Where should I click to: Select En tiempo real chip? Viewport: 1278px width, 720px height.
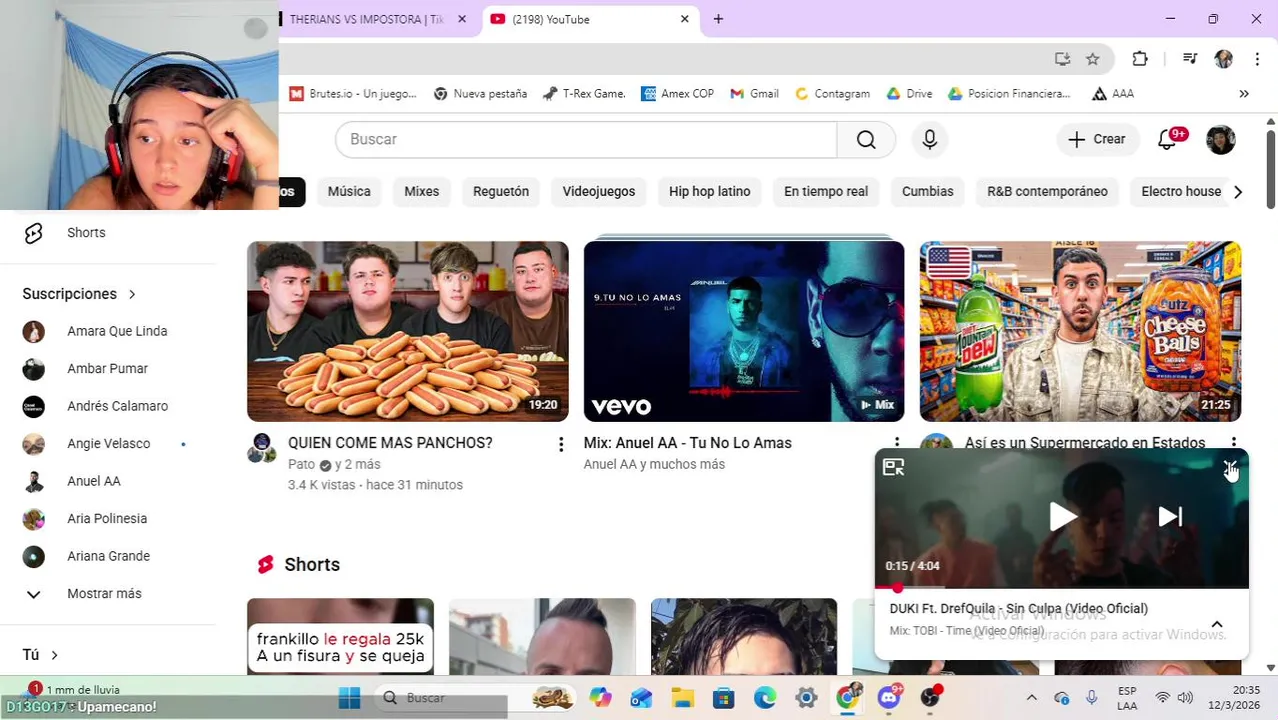826,191
